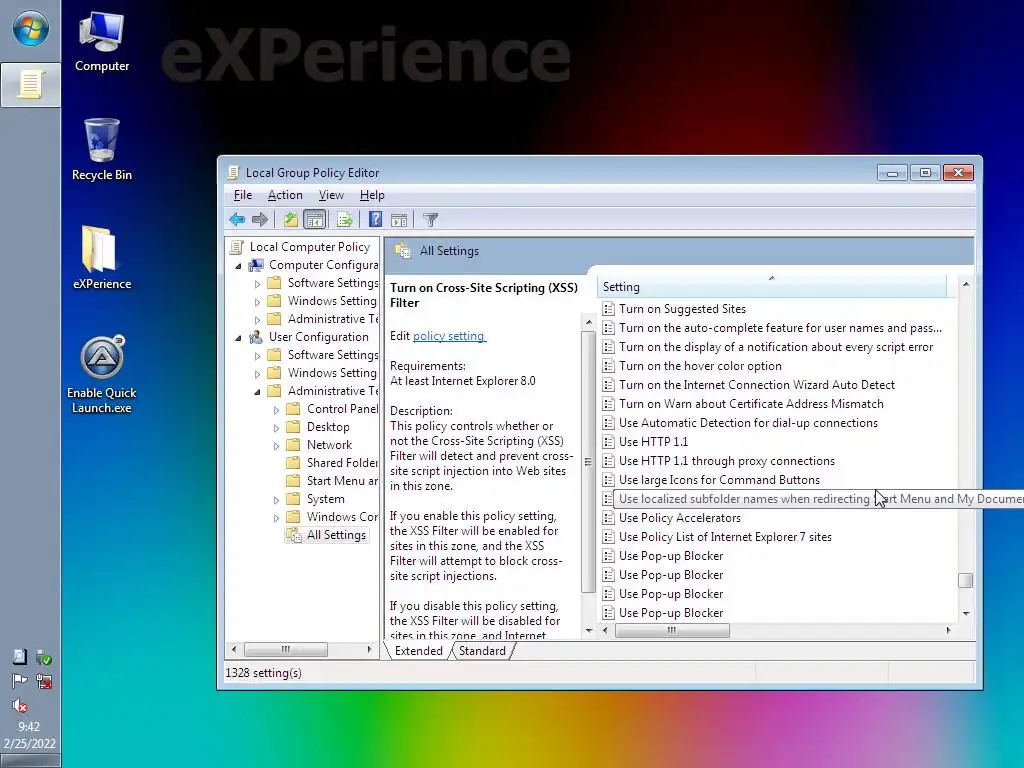This screenshot has height=768, width=1024.
Task: Select 'Turn on the Internet Connection Wizard Auto Detect'
Action: click(x=757, y=385)
